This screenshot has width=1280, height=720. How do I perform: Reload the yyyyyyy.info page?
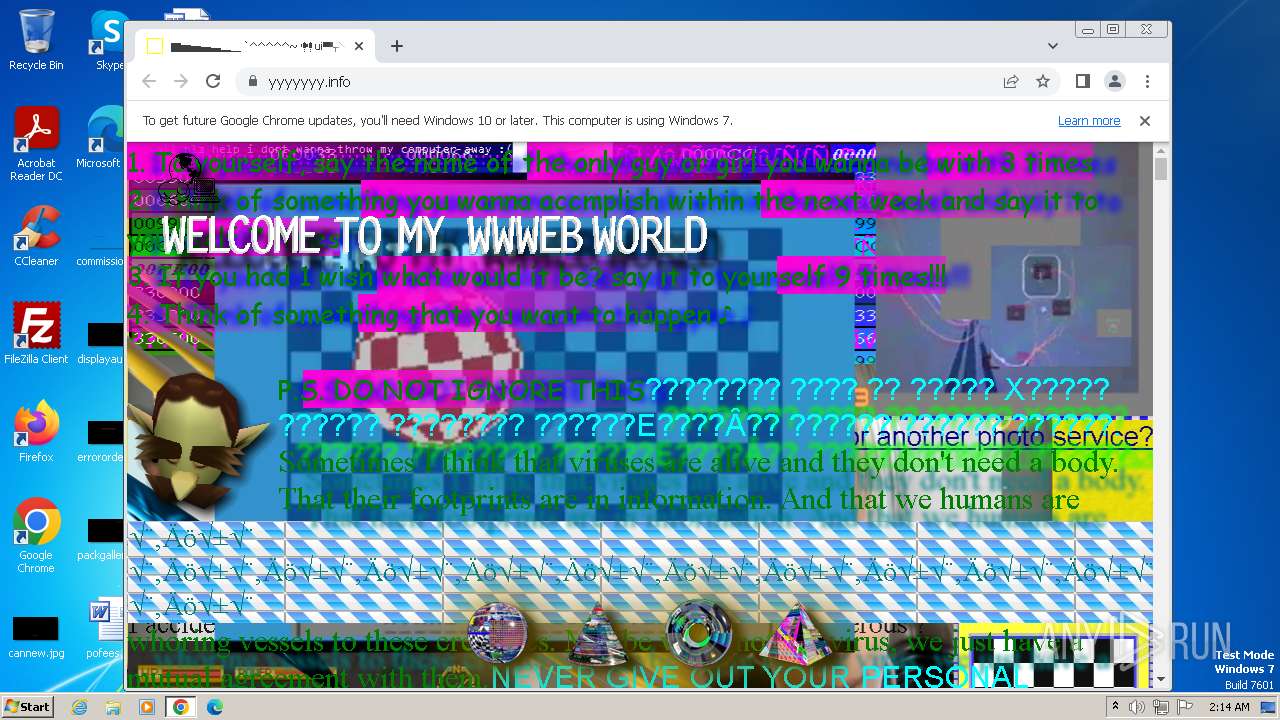point(213,82)
